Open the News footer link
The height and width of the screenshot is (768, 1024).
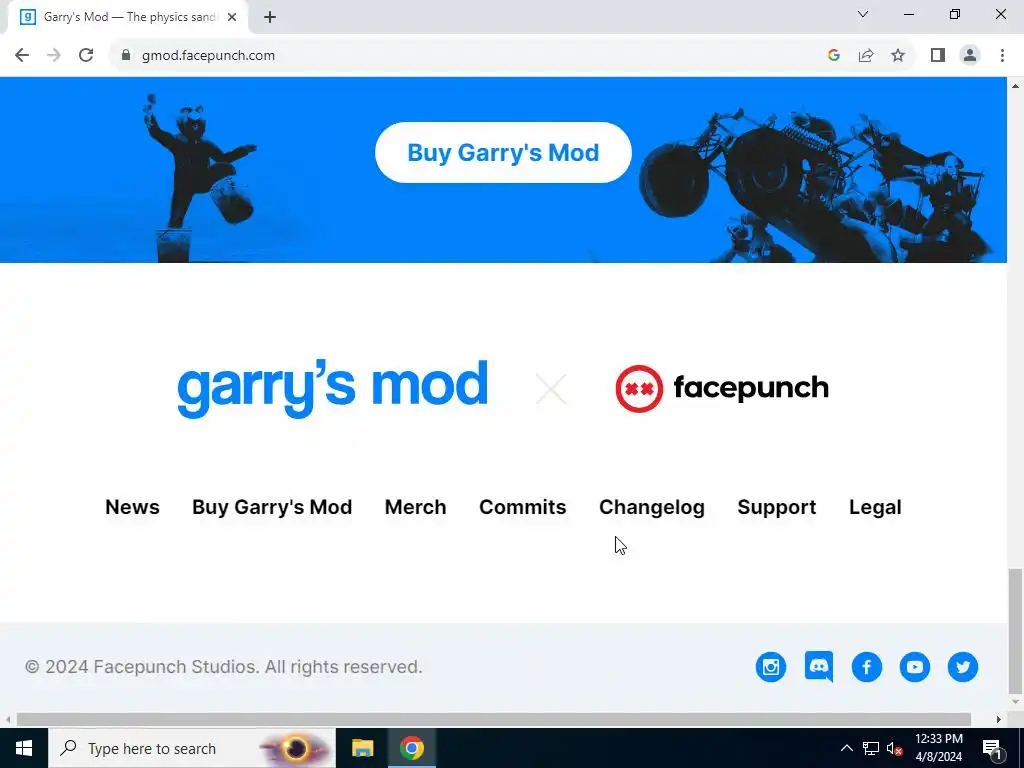(133, 507)
